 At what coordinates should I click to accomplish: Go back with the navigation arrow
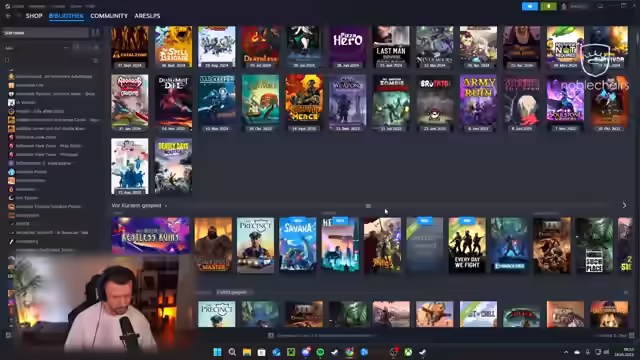(8, 16)
